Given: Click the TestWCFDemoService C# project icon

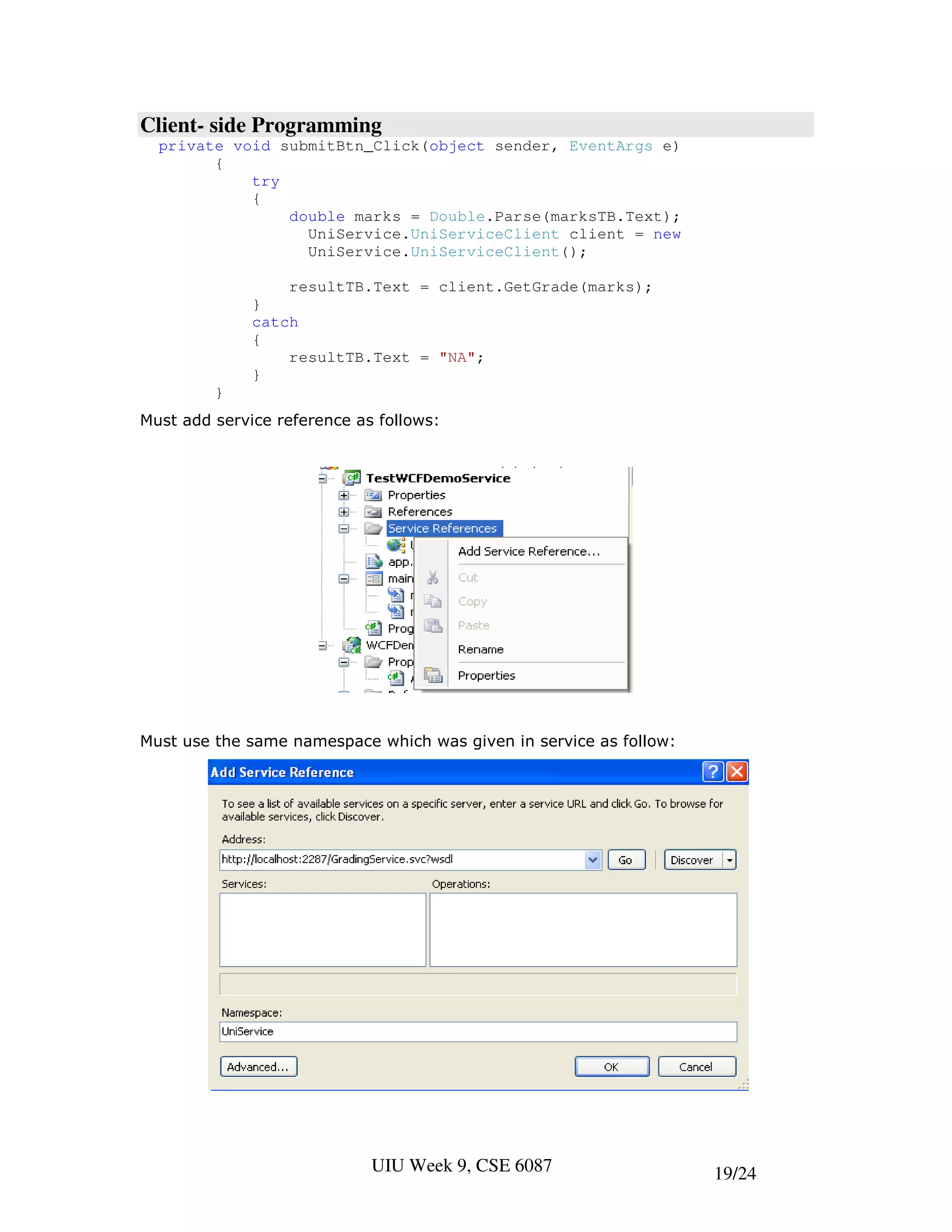Looking at the screenshot, I should 352,478.
